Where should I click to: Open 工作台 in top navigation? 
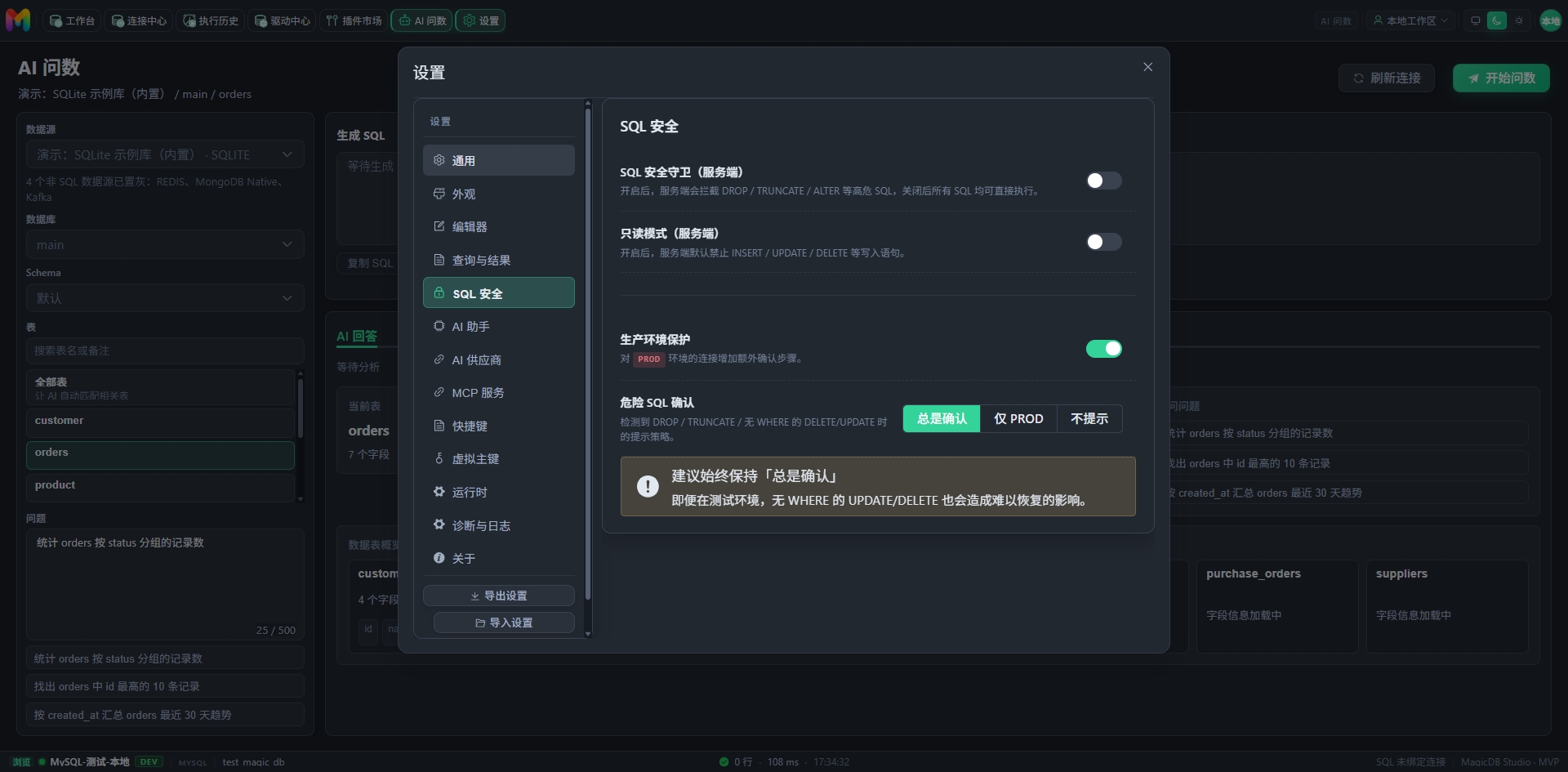[72, 20]
